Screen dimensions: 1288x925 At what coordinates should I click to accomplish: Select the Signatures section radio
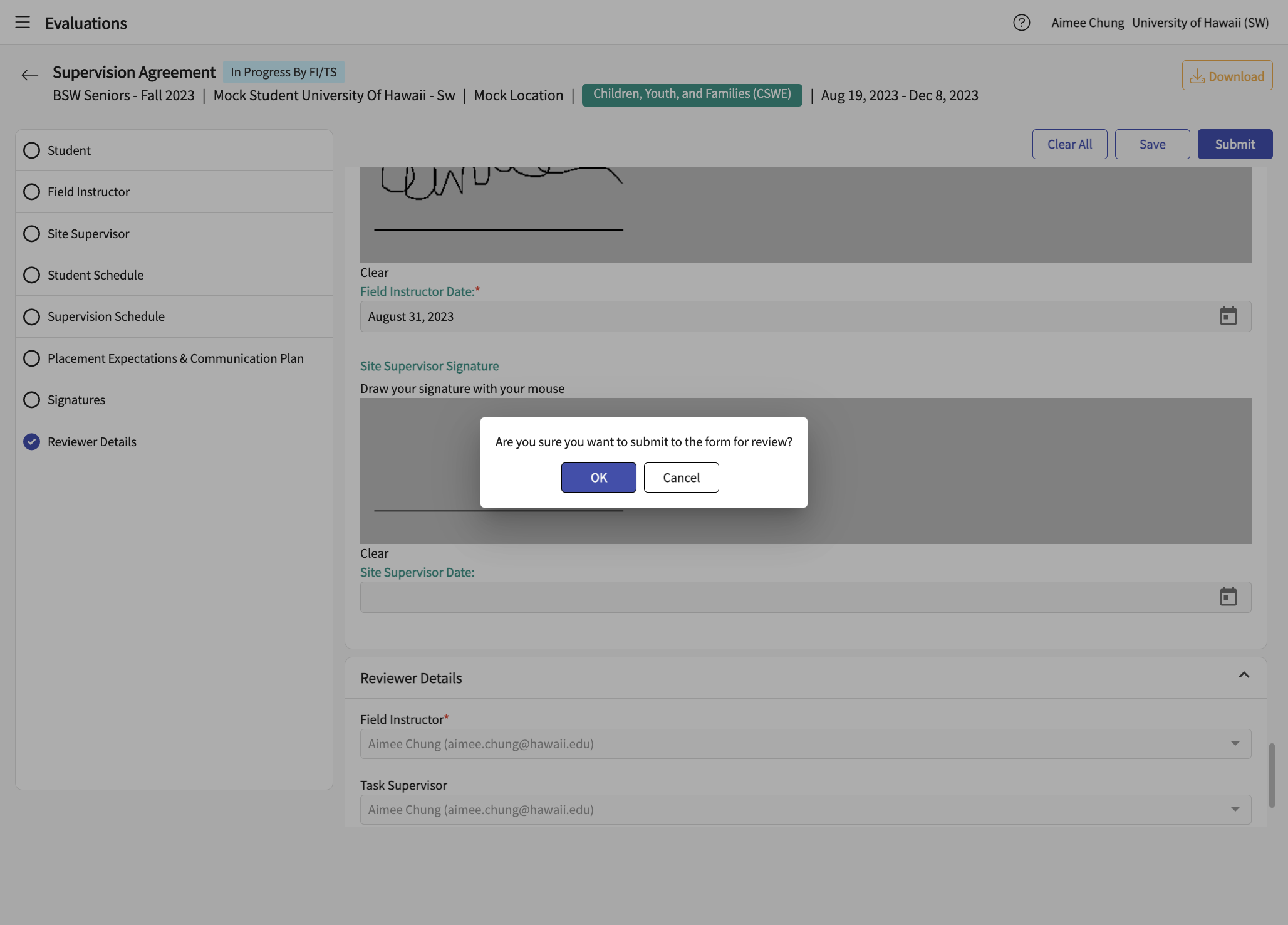pos(31,400)
